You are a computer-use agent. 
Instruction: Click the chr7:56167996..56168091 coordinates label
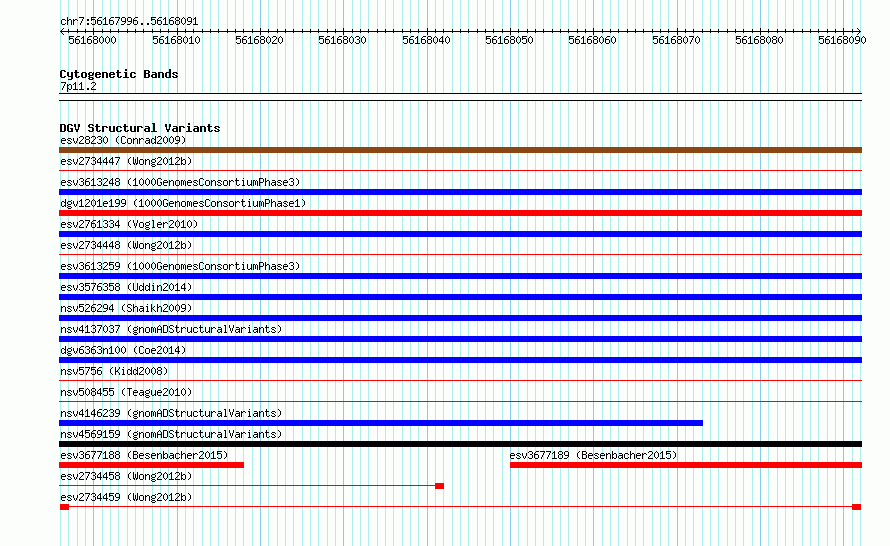[129, 21]
